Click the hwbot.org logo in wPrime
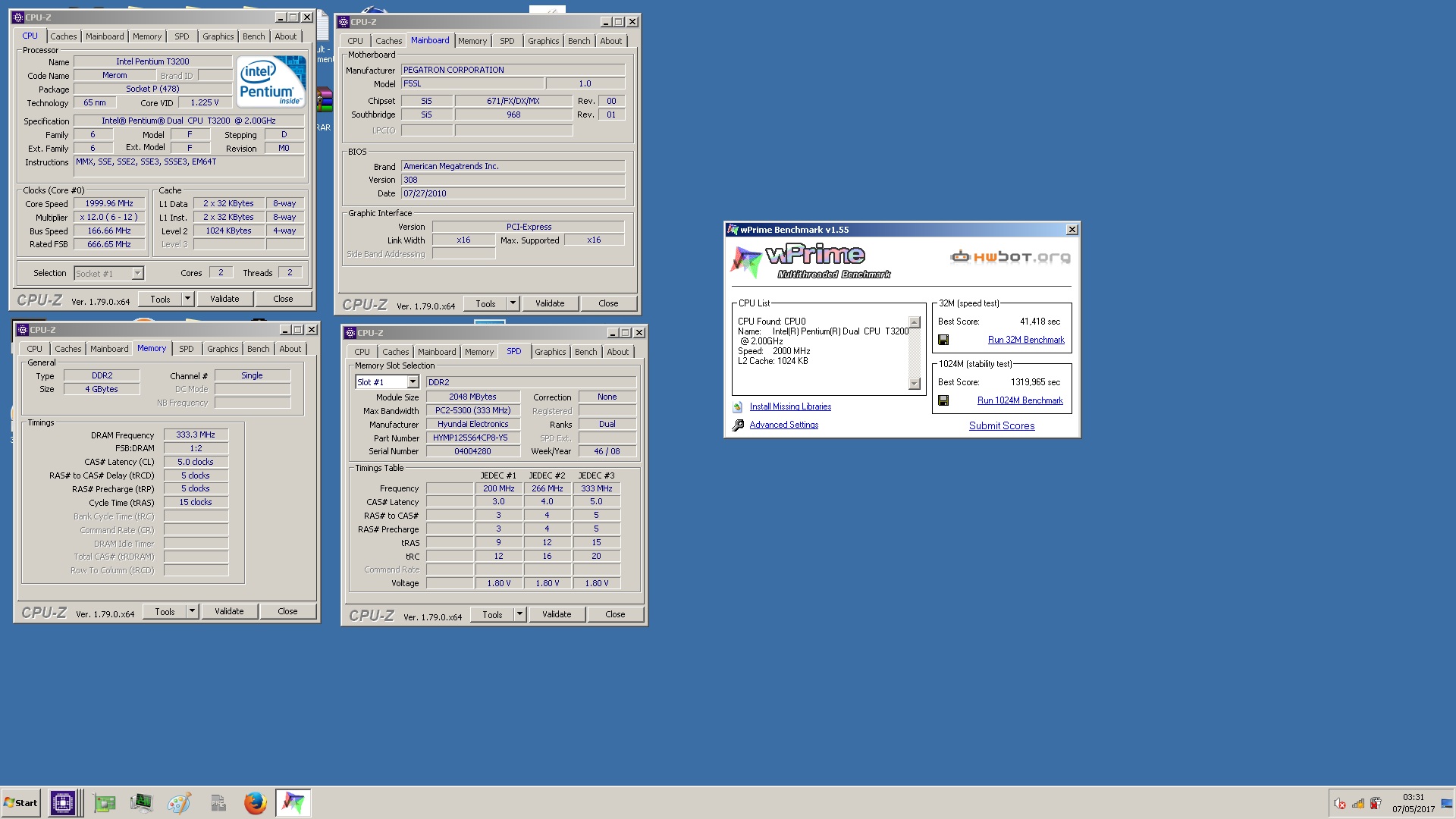Viewport: 1456px width, 819px height. pos(1010,257)
